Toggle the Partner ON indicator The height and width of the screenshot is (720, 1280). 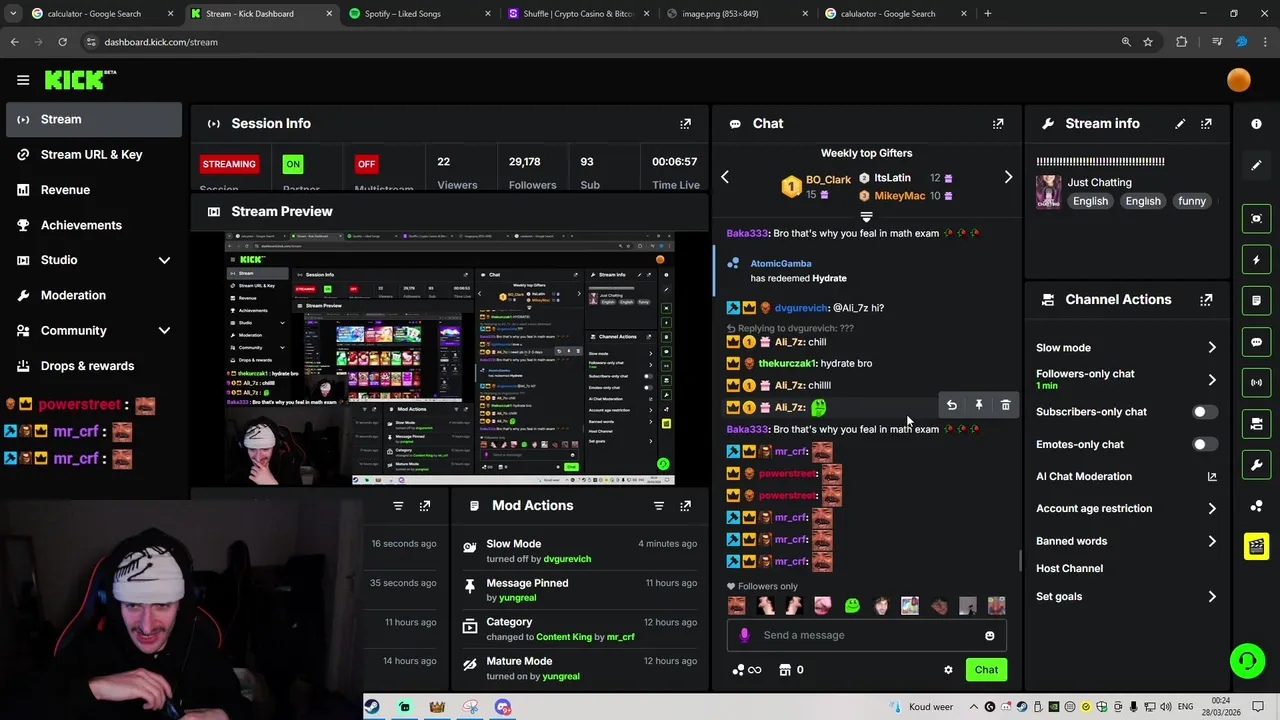coord(292,164)
